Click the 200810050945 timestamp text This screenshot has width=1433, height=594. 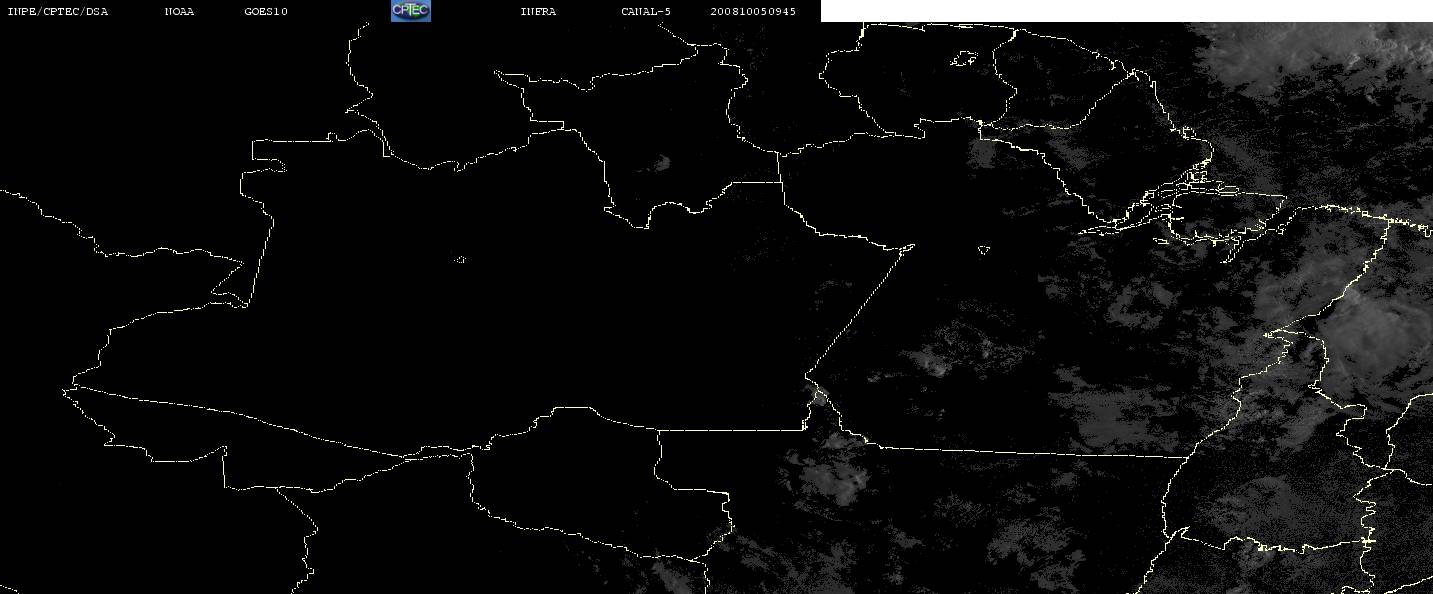[x=753, y=11]
